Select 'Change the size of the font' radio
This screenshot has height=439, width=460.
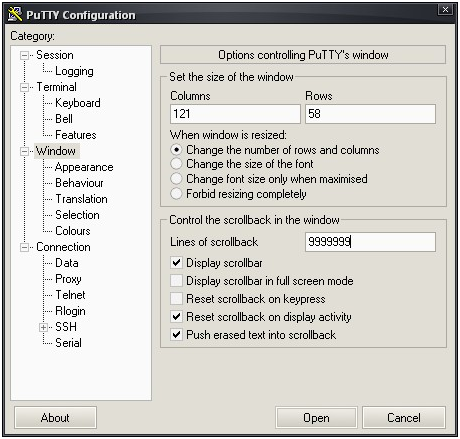point(176,164)
